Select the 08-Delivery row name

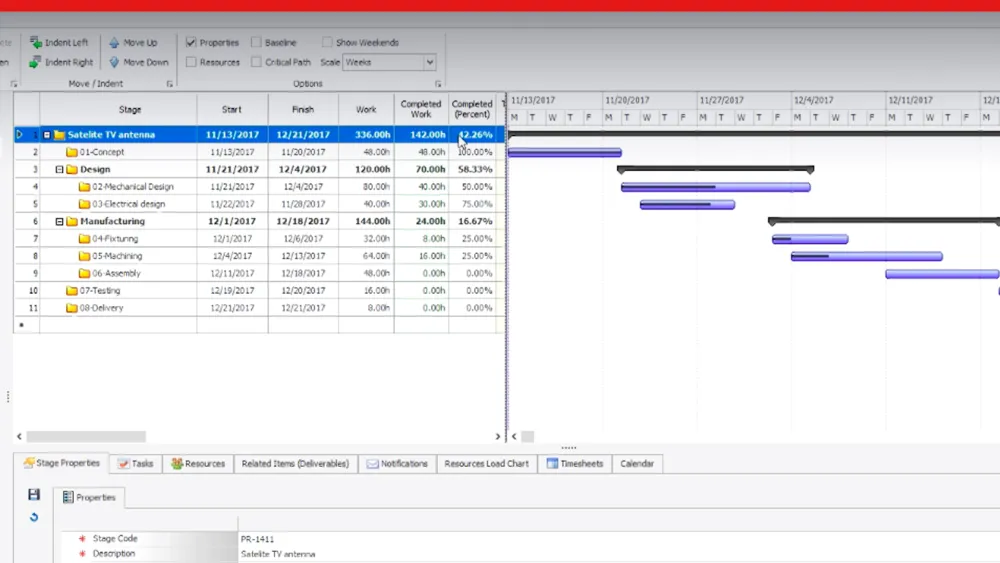pyautogui.click(x=101, y=307)
